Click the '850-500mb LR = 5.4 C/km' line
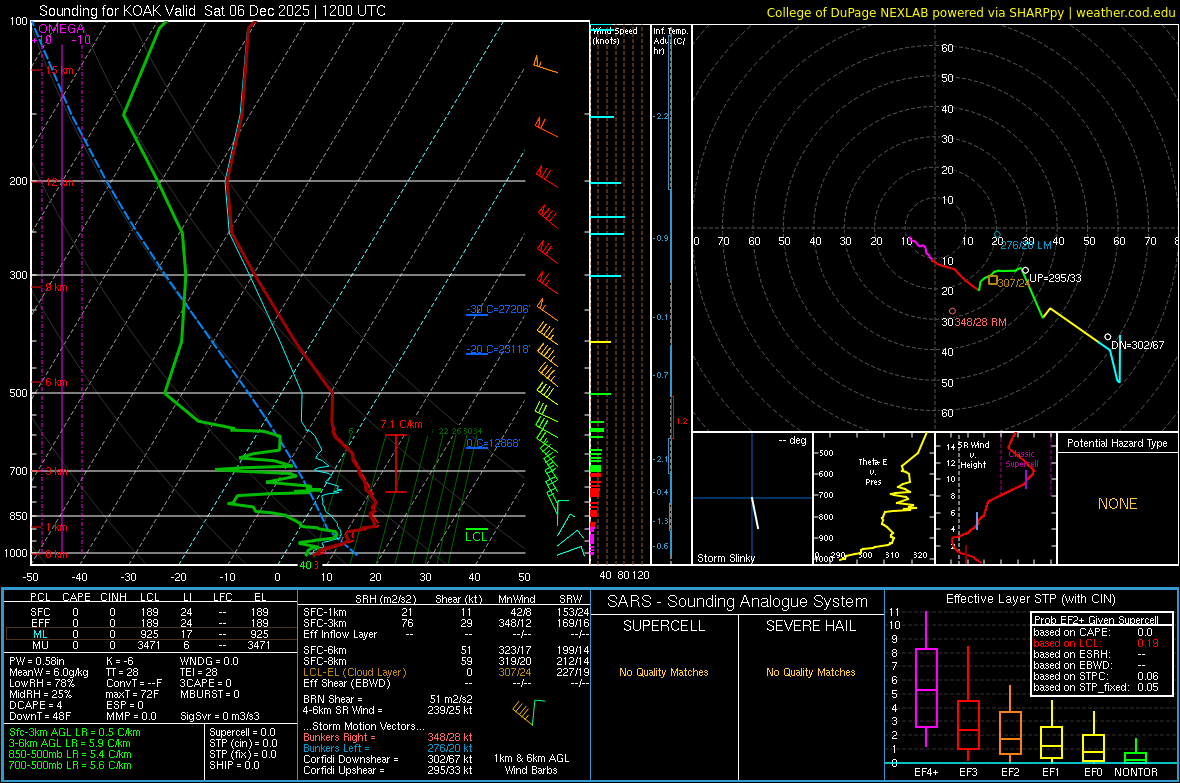Screen dimensions: 1180x783 (x=70, y=754)
